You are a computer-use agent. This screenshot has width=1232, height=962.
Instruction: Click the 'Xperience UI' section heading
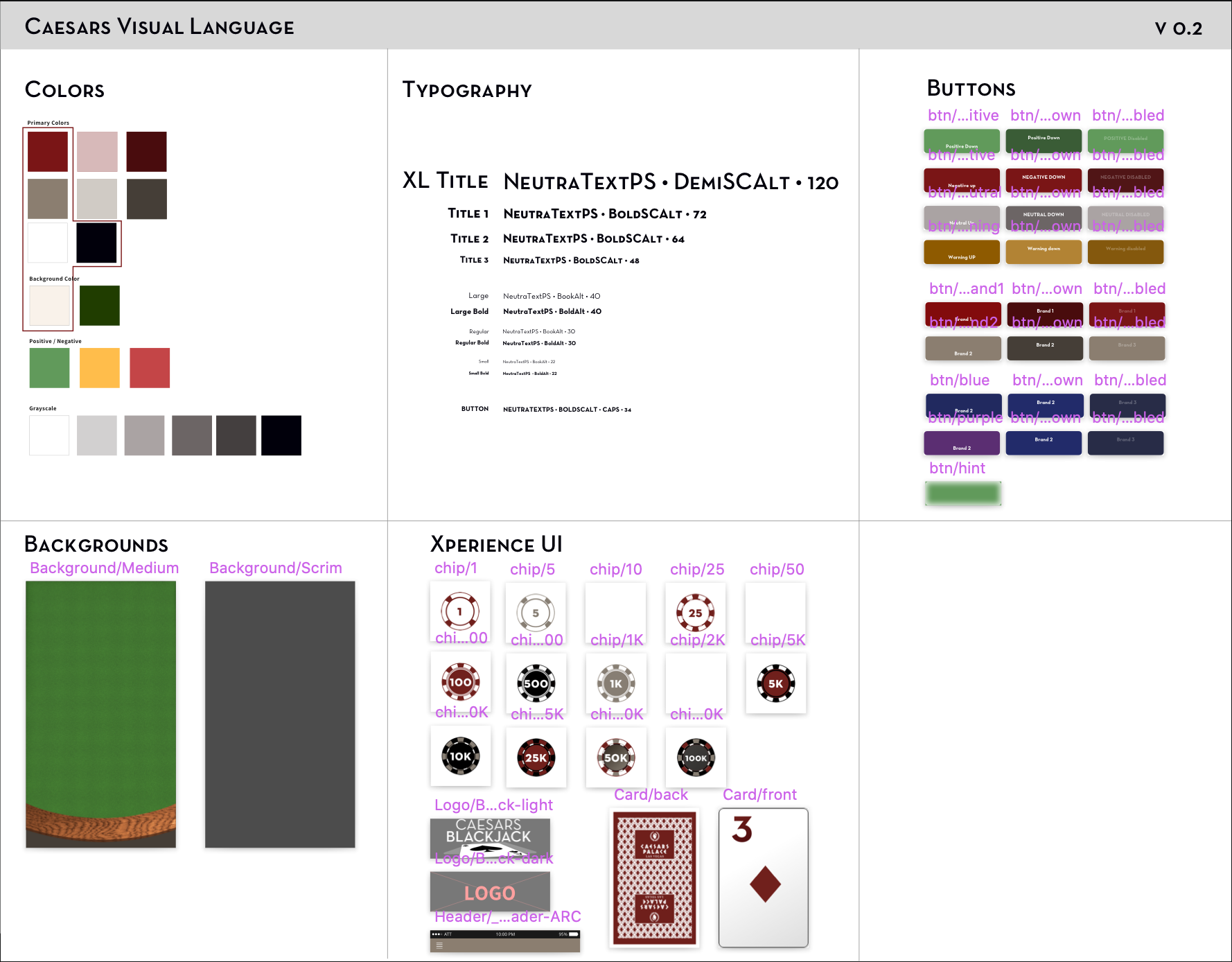pos(496,544)
